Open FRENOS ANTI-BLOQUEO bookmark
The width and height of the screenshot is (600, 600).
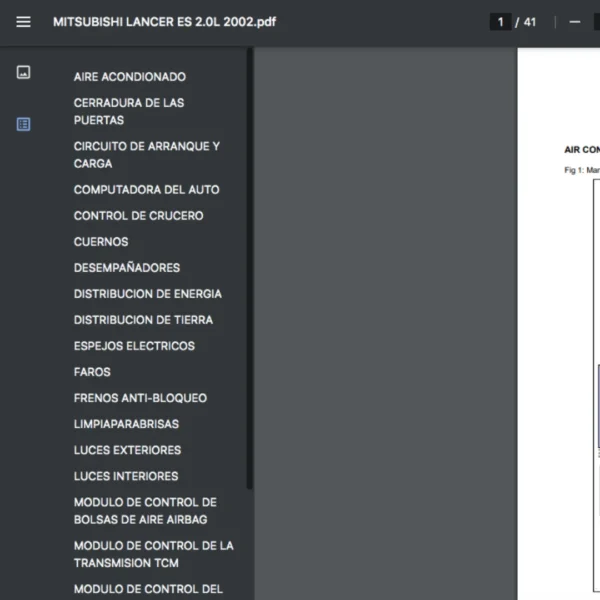[x=140, y=398]
